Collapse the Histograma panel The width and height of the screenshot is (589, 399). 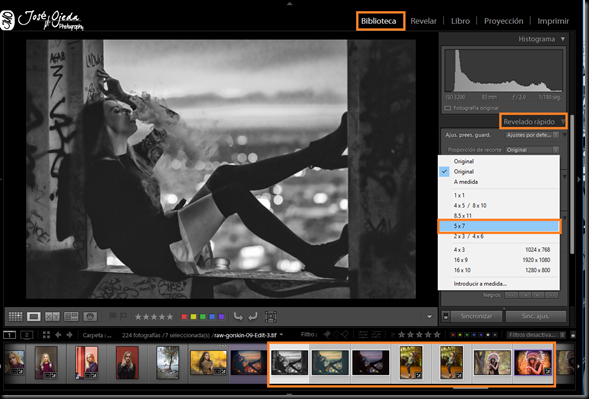(563, 39)
